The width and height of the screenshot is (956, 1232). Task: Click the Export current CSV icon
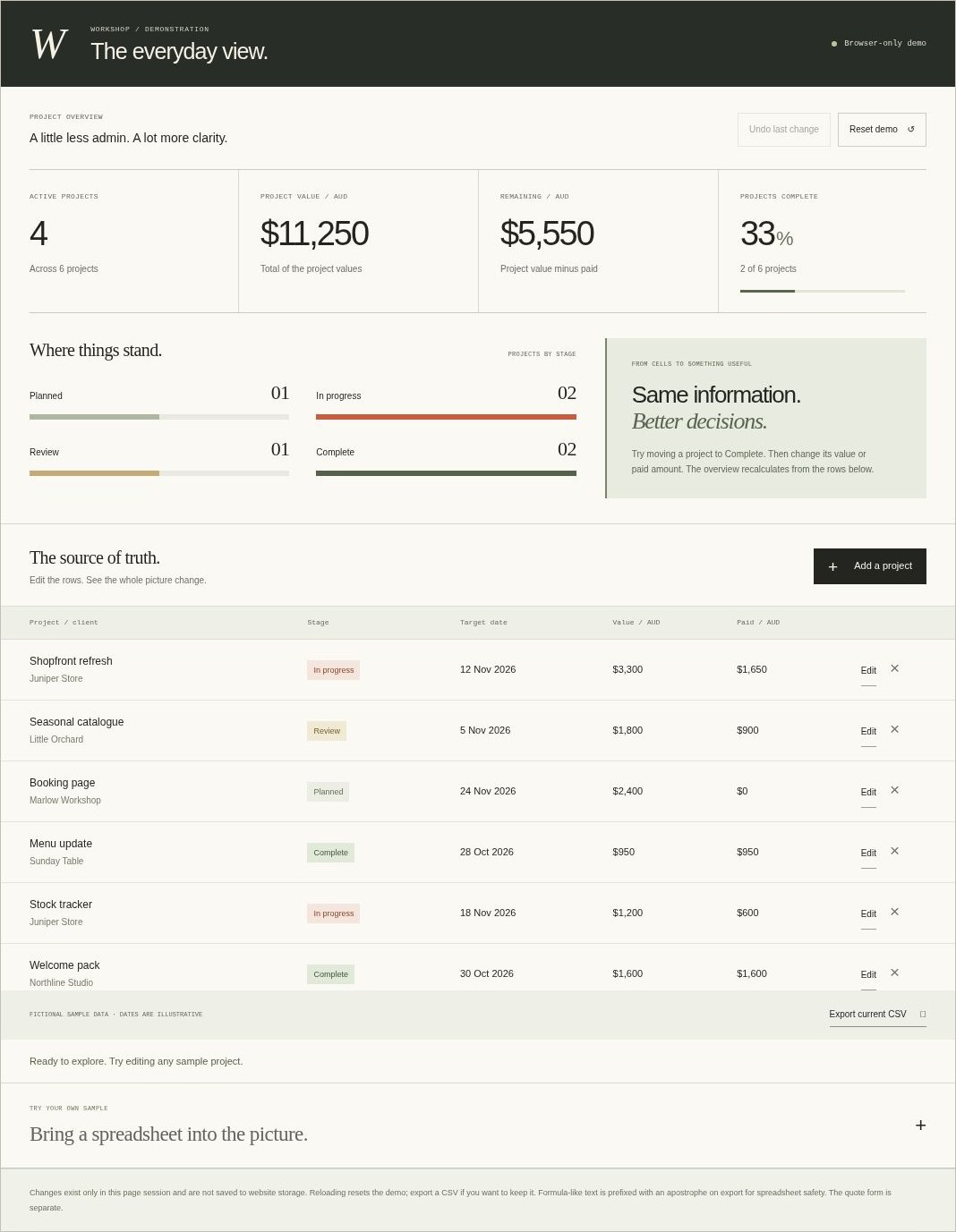[923, 1014]
